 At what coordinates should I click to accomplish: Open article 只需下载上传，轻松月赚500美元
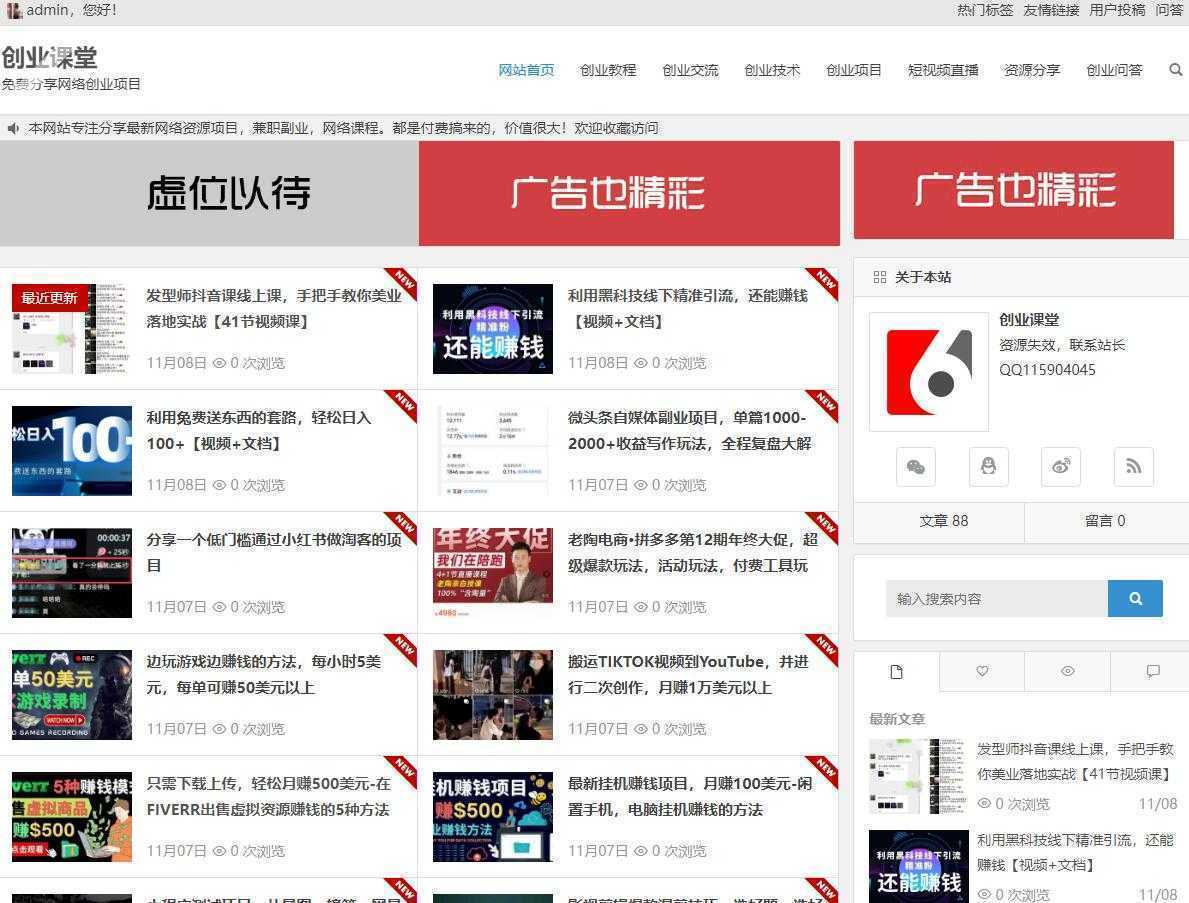[x=268, y=796]
